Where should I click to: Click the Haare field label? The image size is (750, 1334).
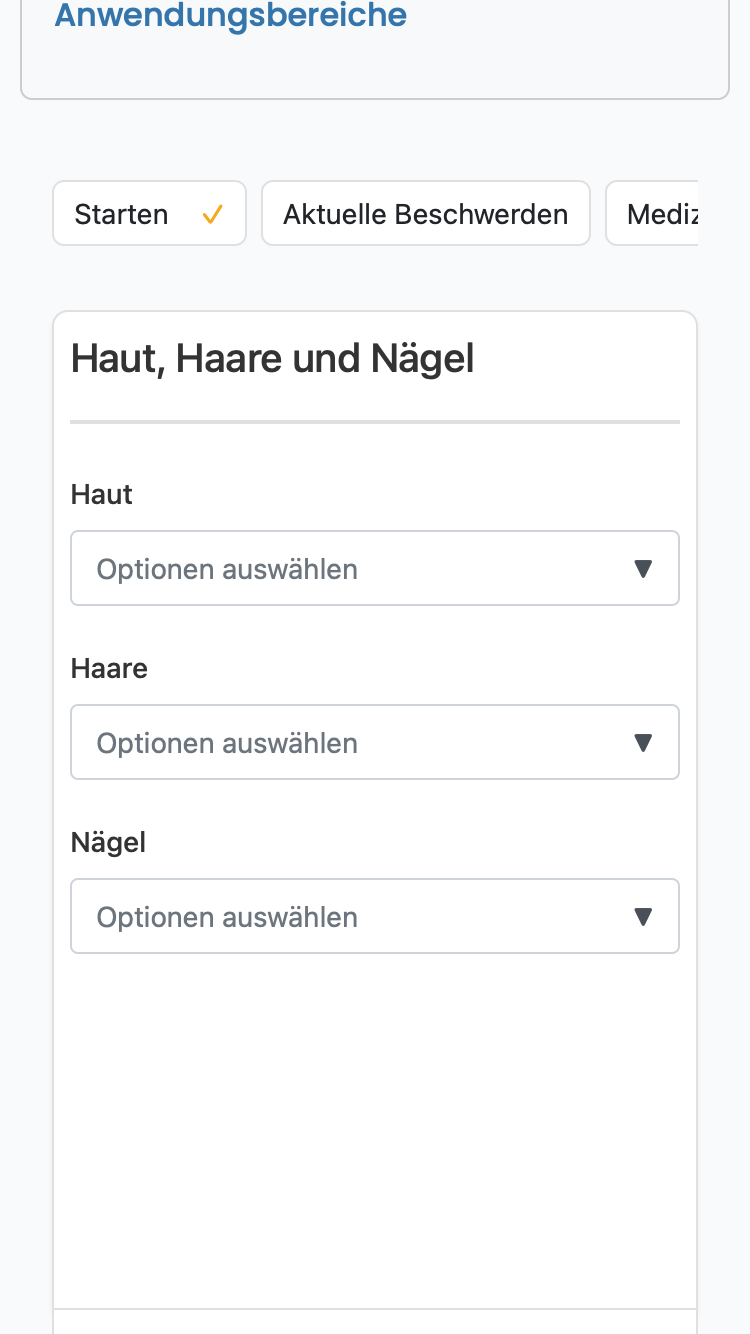click(109, 668)
